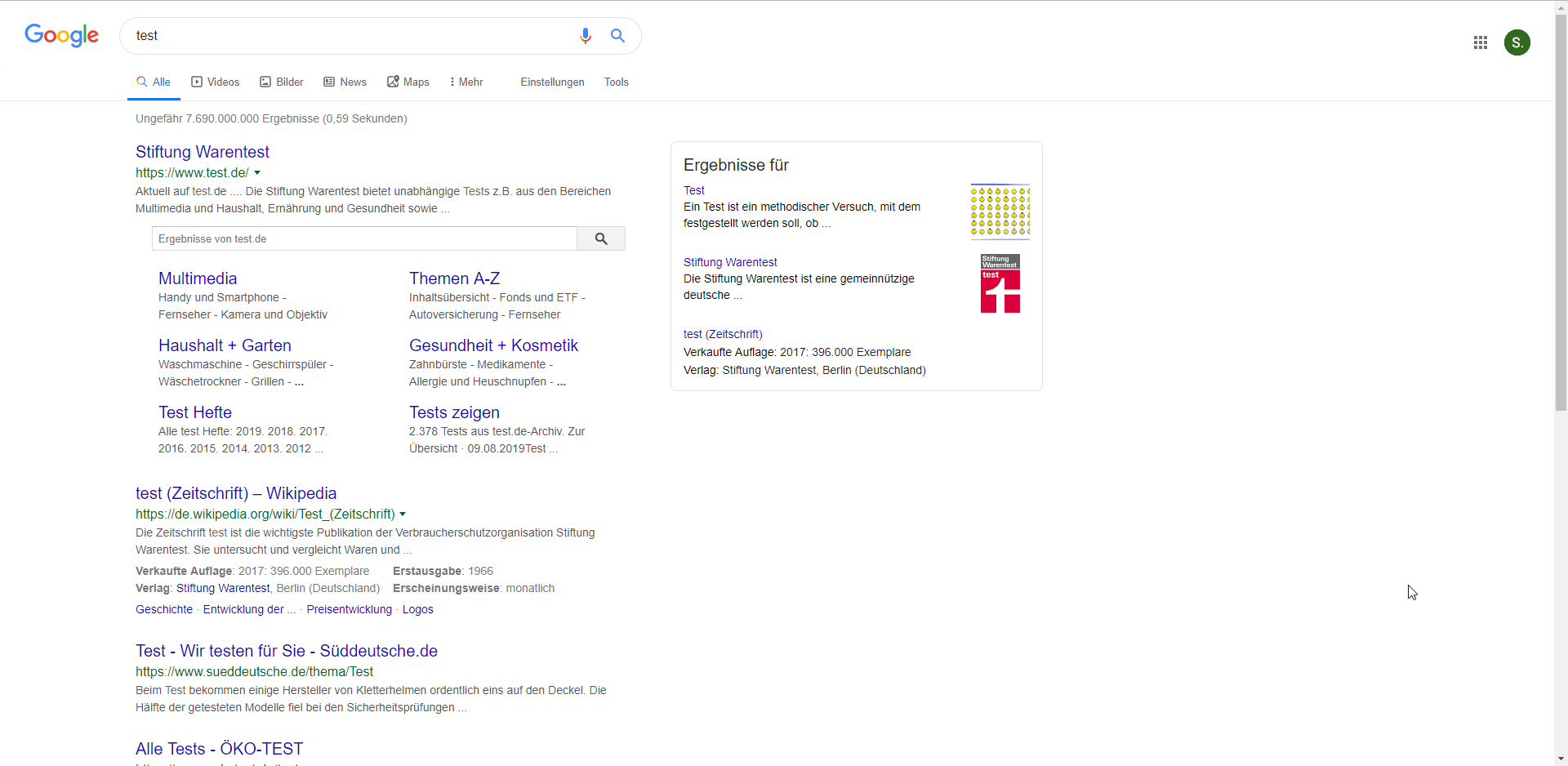The height and width of the screenshot is (766, 1568).
Task: Click the https://www.test.de/ URL text
Action: (192, 173)
